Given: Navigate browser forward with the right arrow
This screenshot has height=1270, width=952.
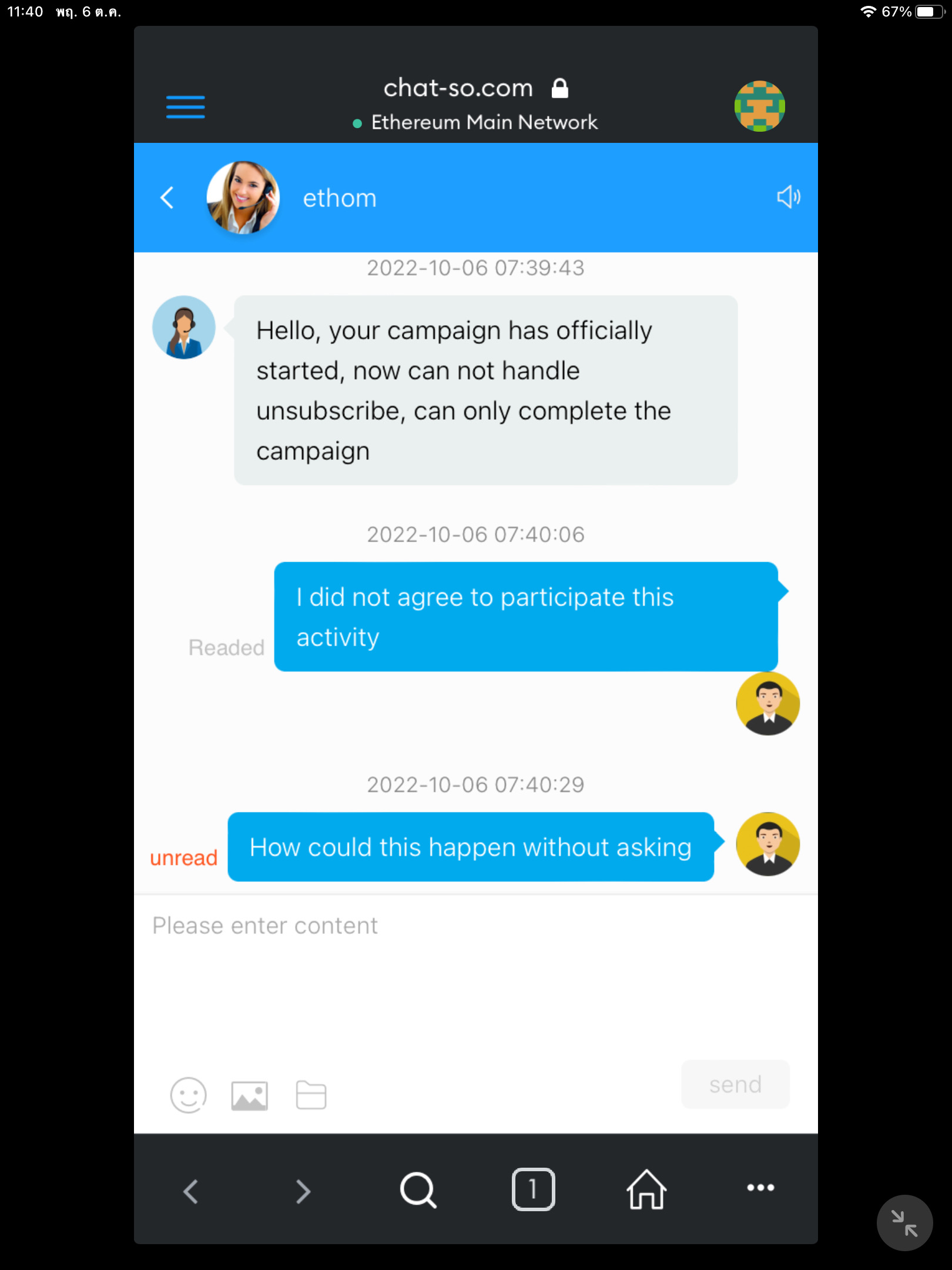Looking at the screenshot, I should pyautogui.click(x=303, y=1191).
